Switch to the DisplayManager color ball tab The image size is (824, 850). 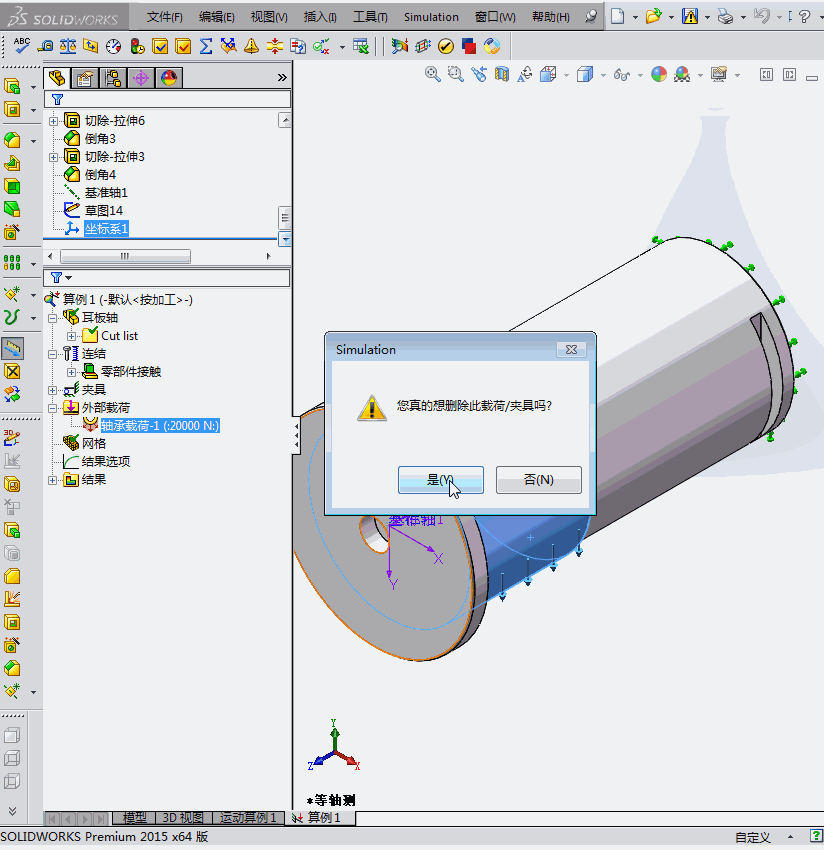pyautogui.click(x=169, y=78)
